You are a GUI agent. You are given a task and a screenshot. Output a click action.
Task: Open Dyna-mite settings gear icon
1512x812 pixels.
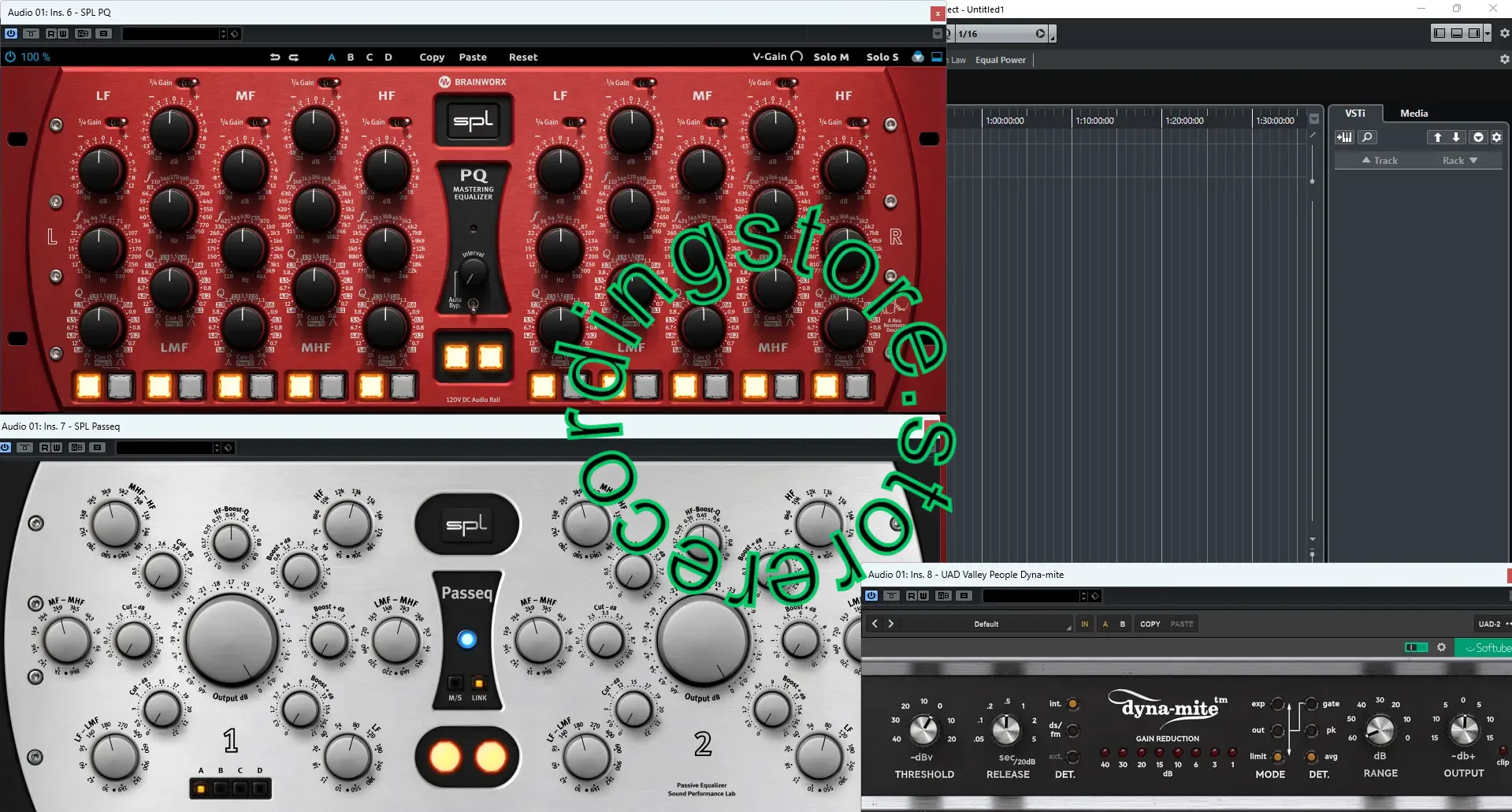point(1441,647)
